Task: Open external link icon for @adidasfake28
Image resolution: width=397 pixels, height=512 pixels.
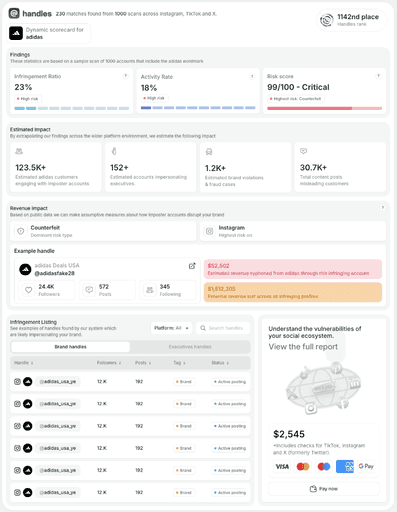Action: pyautogui.click(x=192, y=266)
